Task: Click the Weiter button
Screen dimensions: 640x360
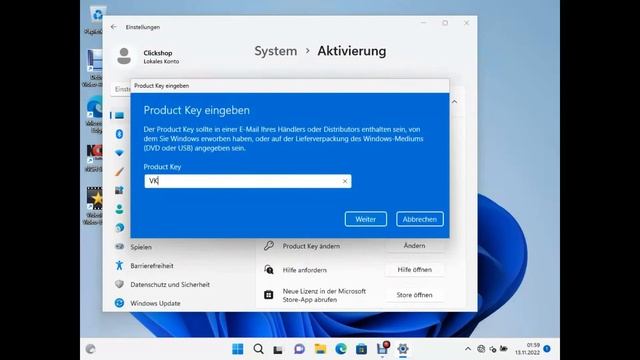Action: tap(366, 219)
